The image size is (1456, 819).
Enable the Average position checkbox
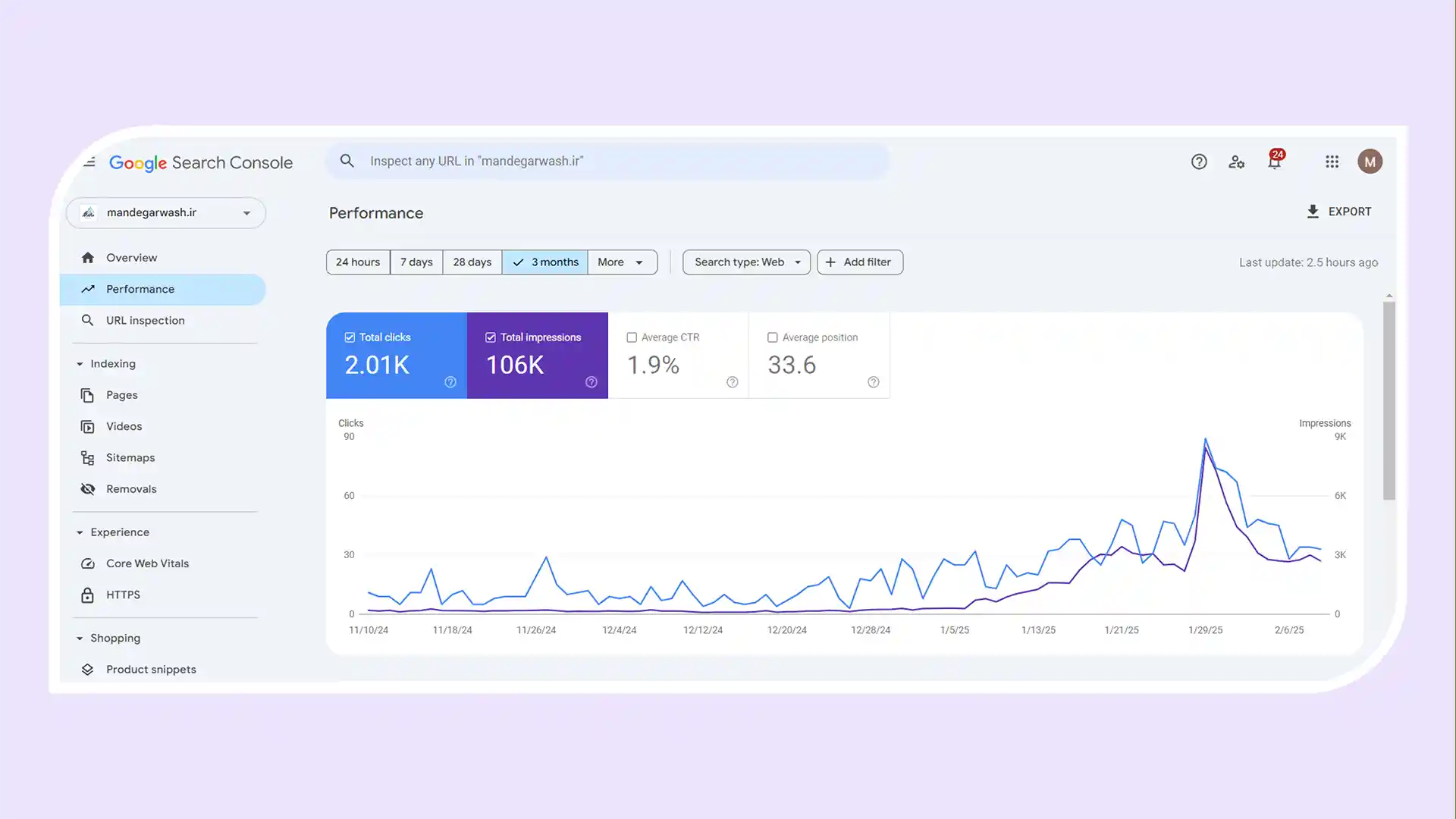click(x=772, y=337)
